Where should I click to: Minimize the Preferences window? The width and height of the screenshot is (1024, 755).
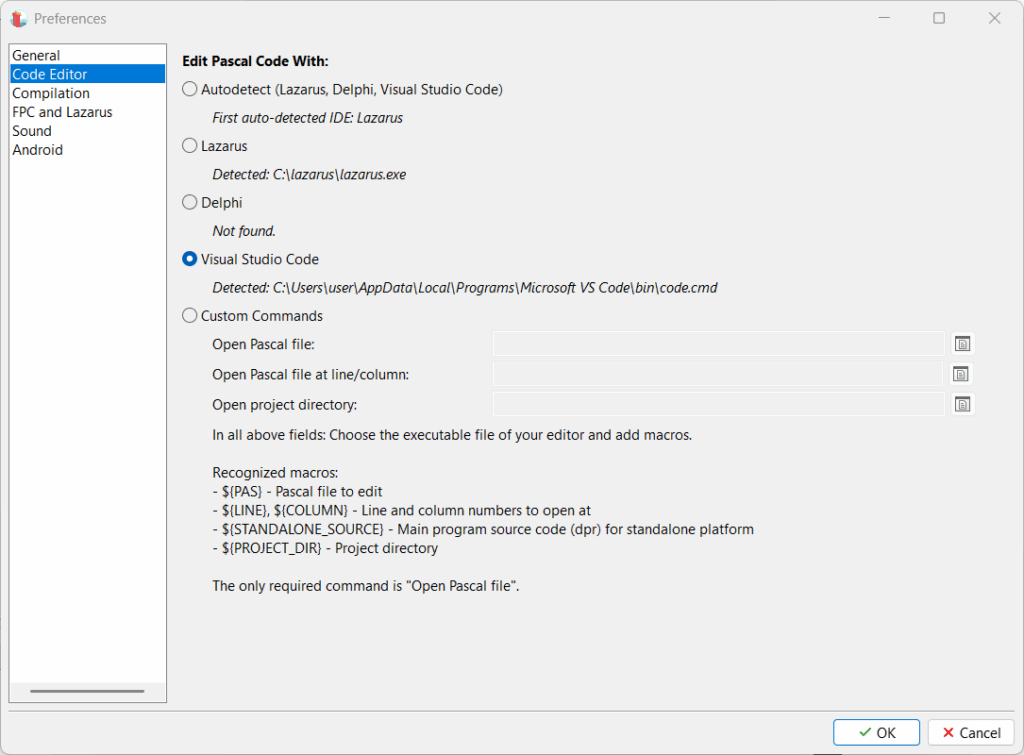click(884, 18)
